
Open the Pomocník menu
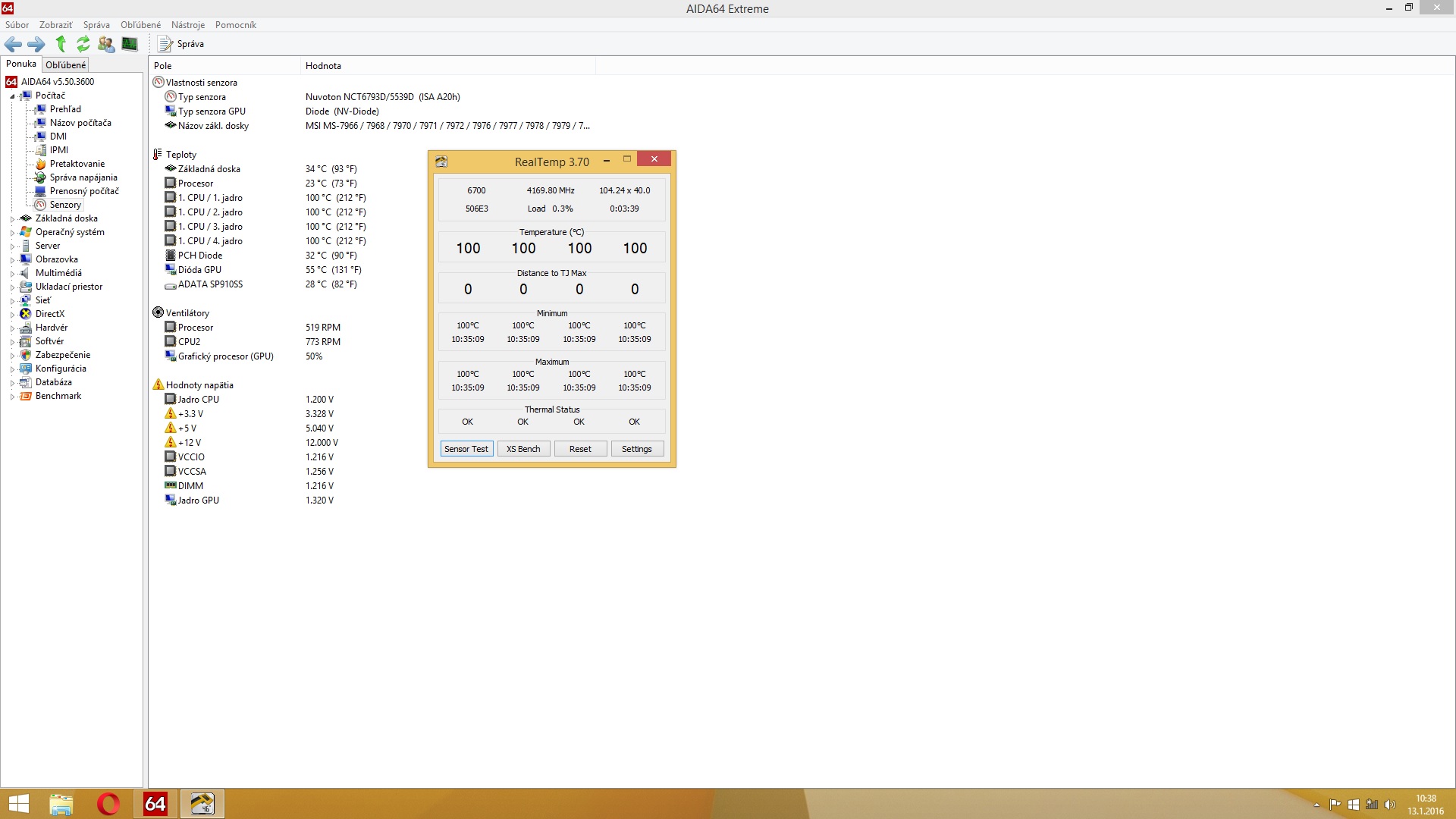(x=236, y=25)
